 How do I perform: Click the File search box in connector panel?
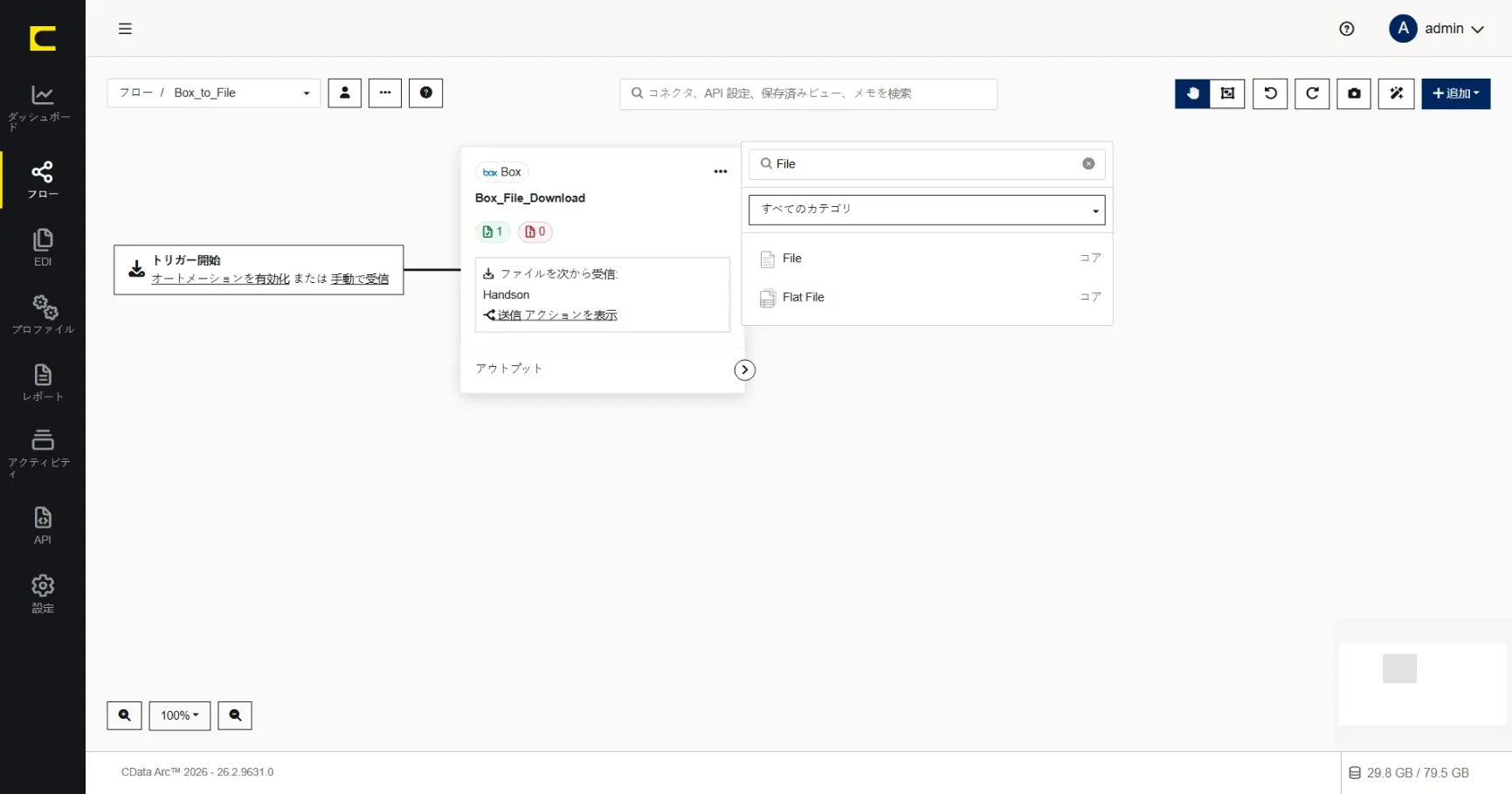[x=927, y=164]
